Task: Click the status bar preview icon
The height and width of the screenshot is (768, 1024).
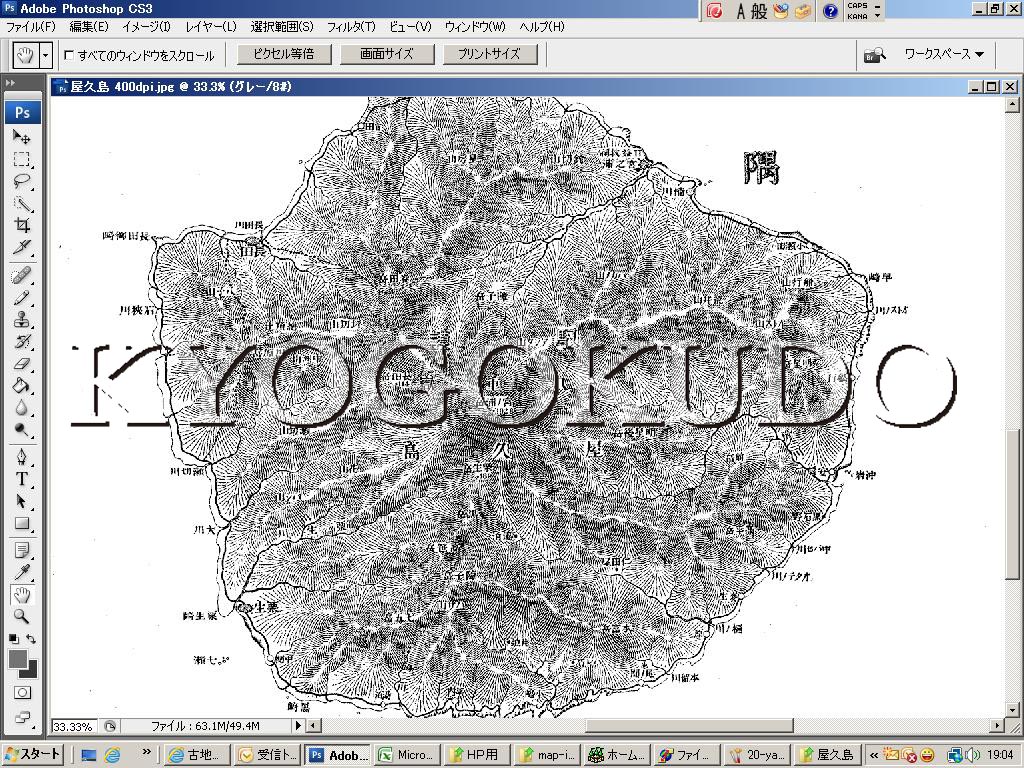Action: coord(110,726)
